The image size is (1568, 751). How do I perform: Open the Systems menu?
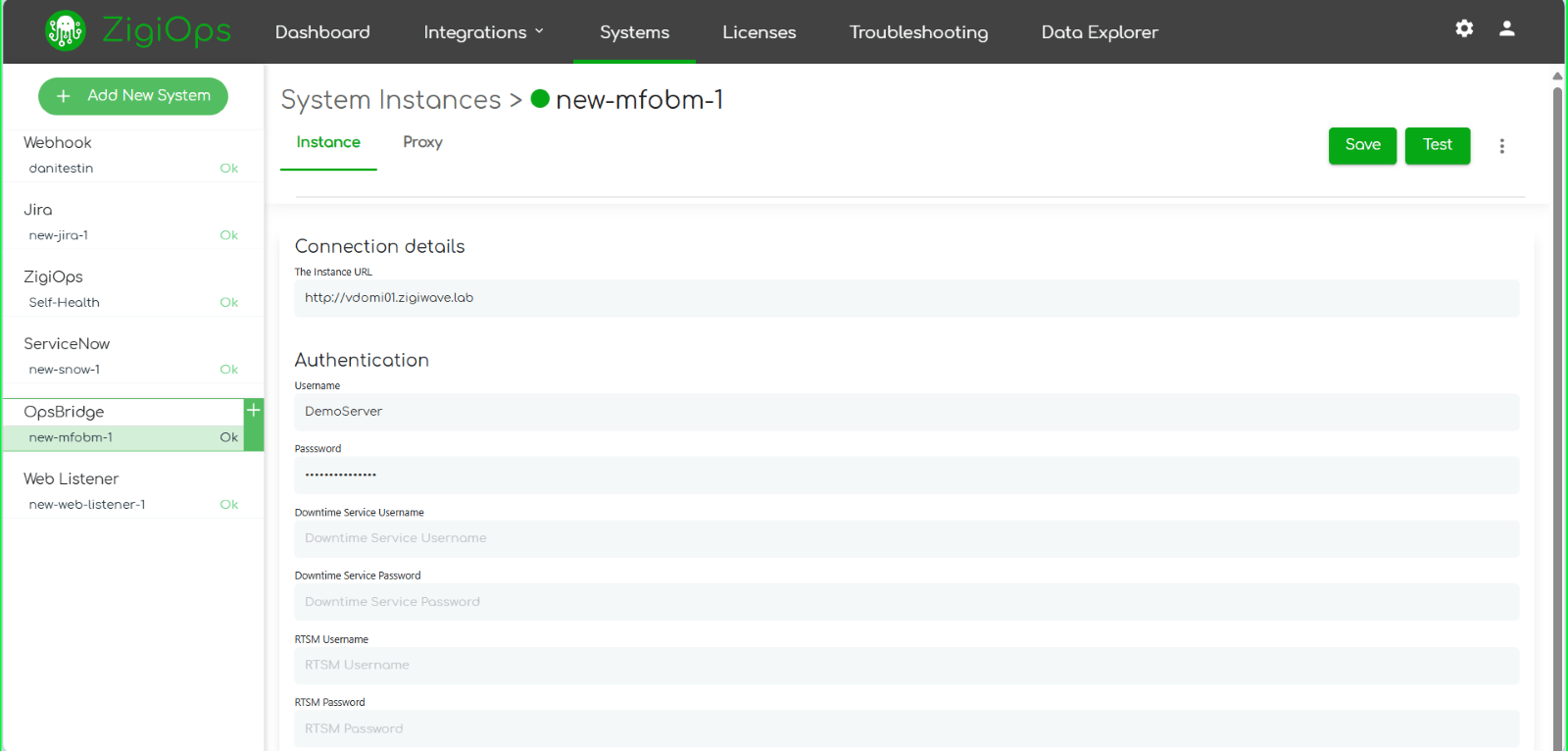634,32
